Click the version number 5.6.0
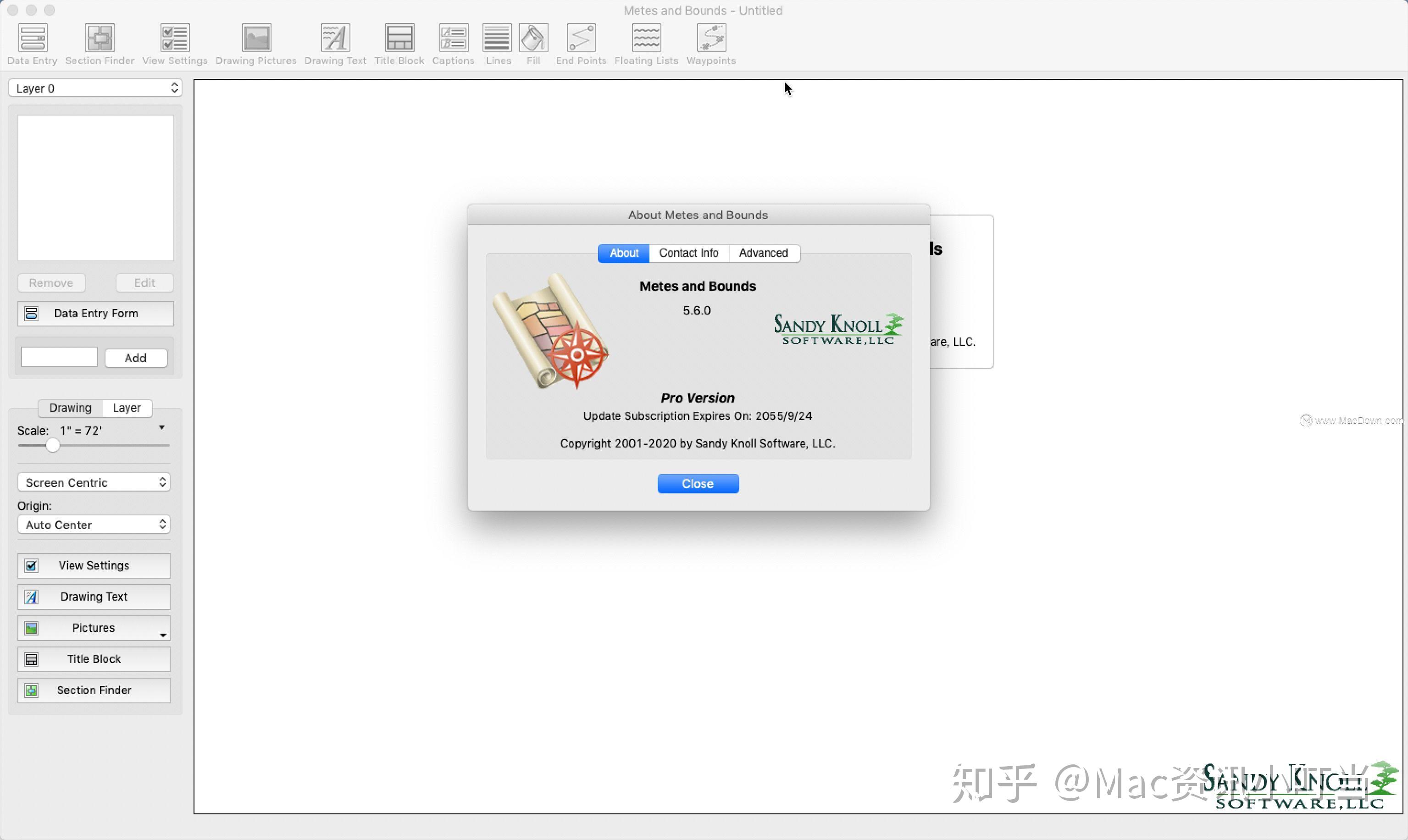This screenshot has width=1408, height=840. 697,311
